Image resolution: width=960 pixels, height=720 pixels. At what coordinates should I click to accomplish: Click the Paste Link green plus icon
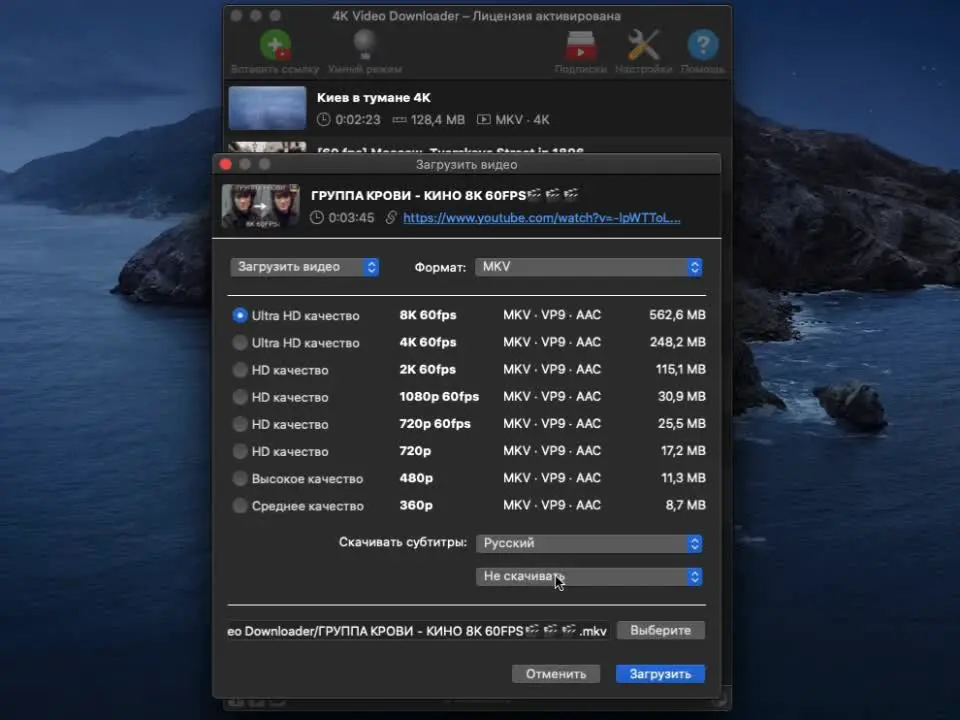275,46
